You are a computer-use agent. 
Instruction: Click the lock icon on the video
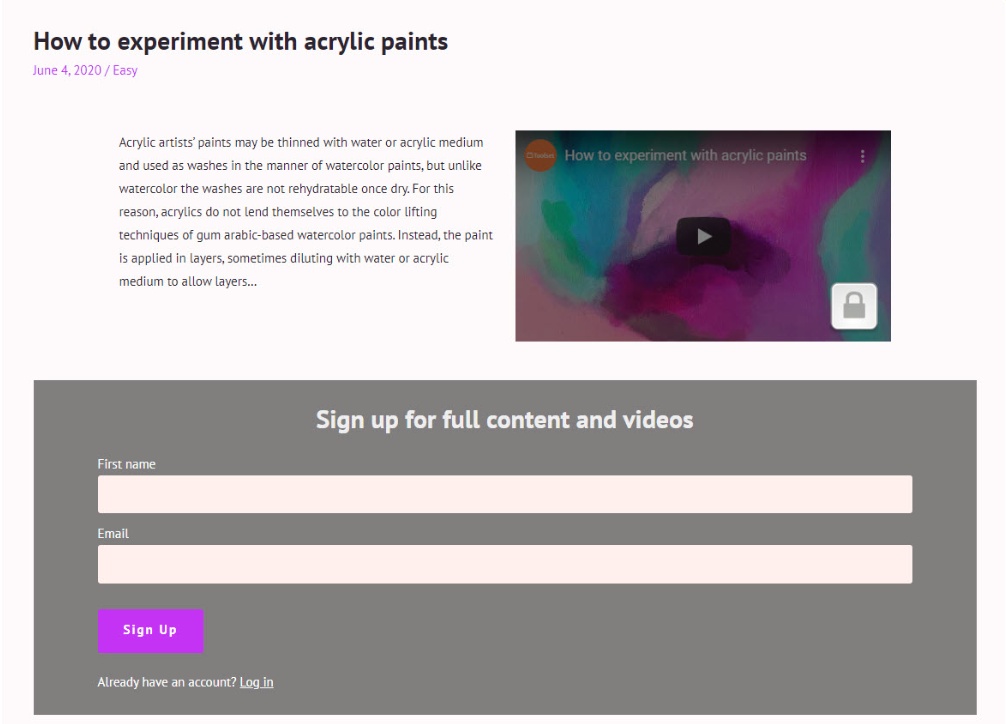853,306
